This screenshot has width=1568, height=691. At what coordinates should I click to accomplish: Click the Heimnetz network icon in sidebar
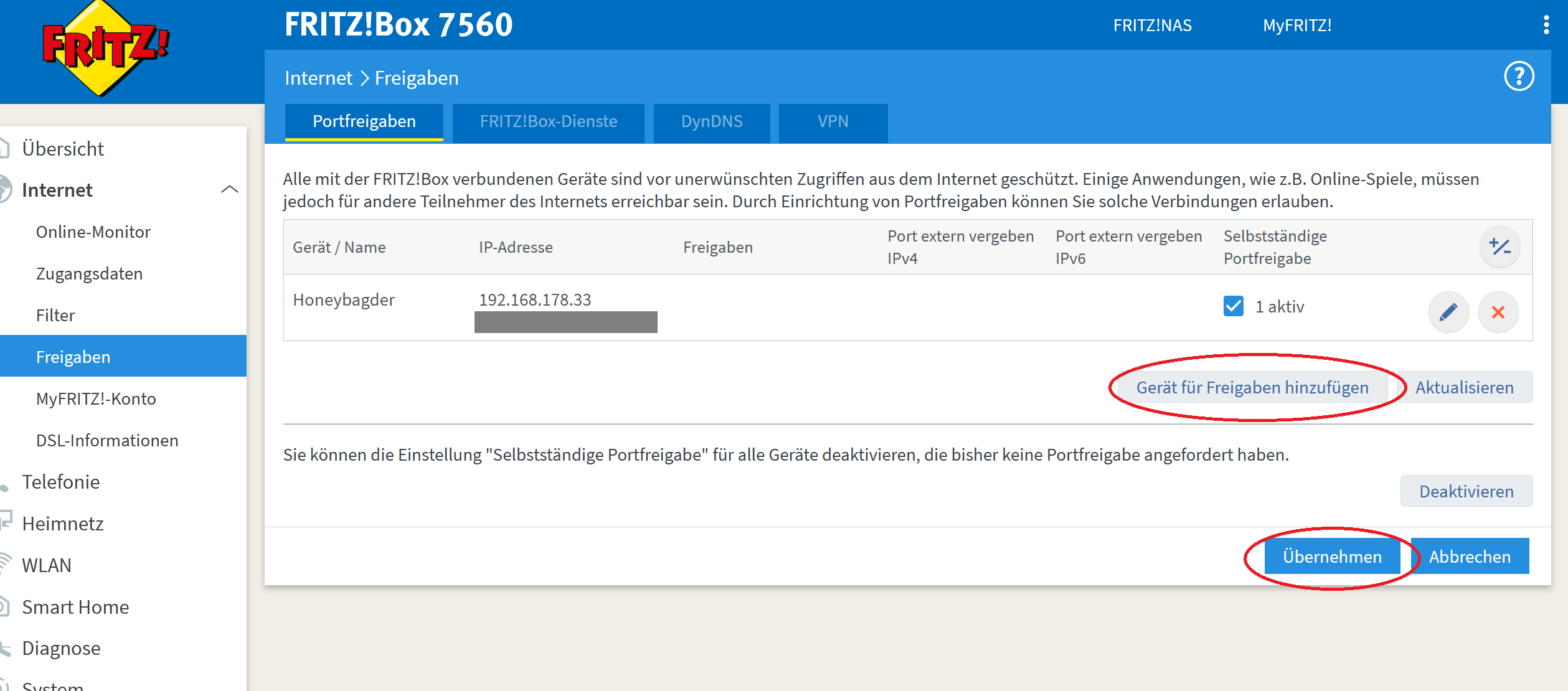coord(6,522)
